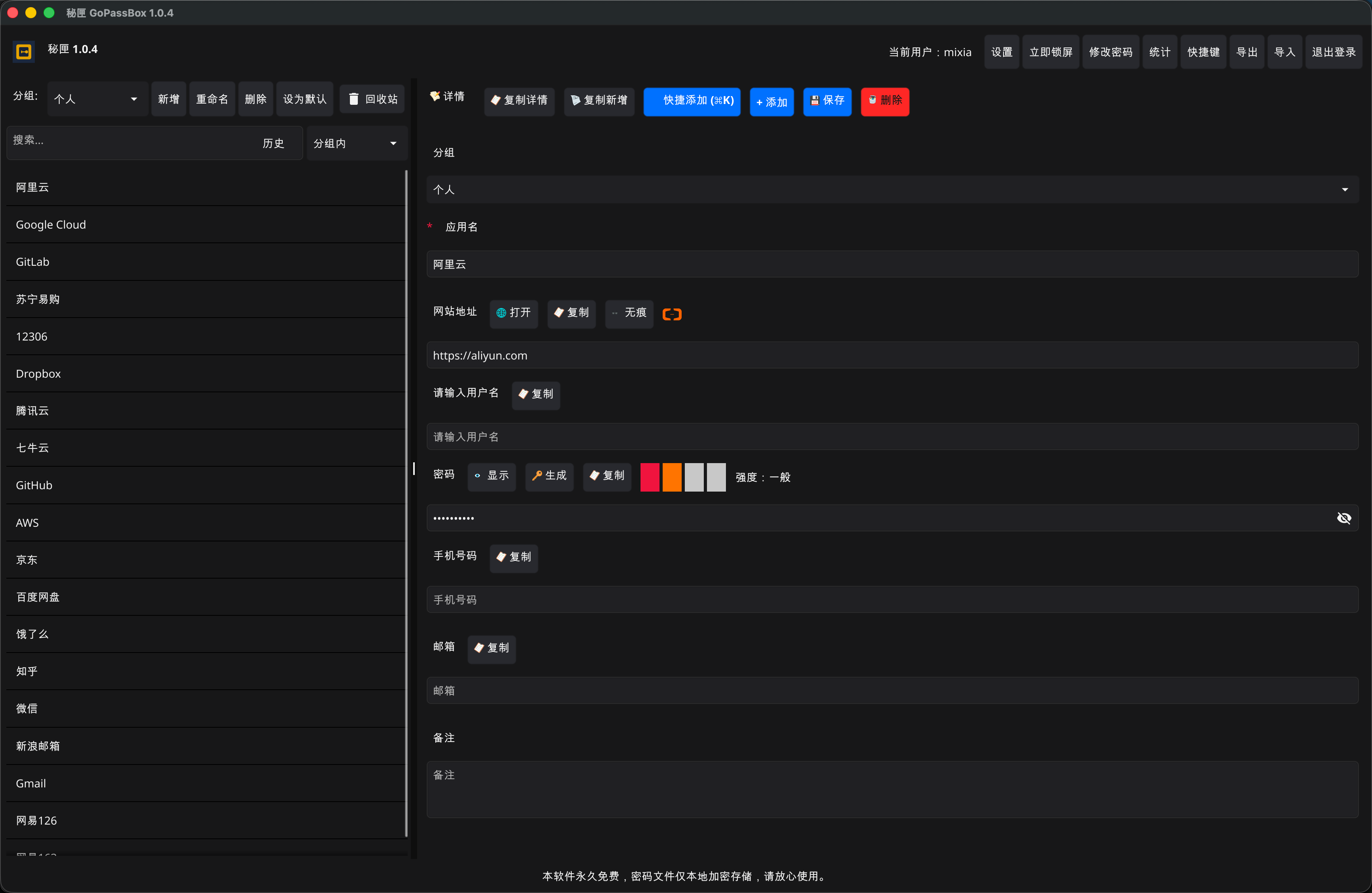Click the orange password strength block

[672, 477]
